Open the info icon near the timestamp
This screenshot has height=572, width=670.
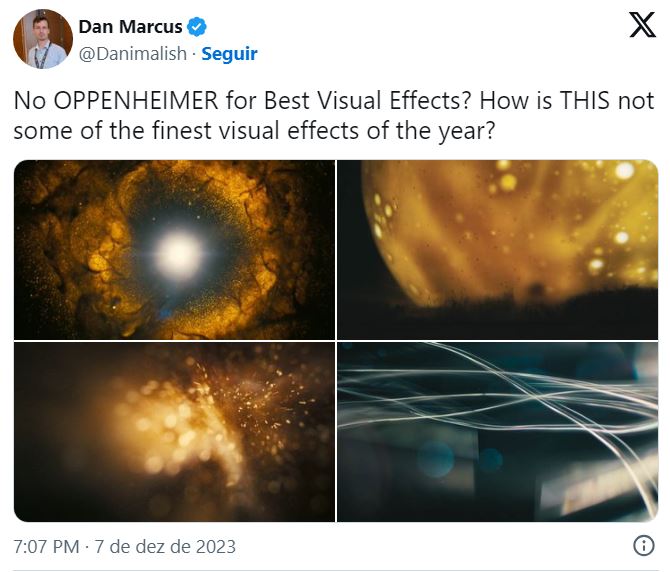point(644,546)
